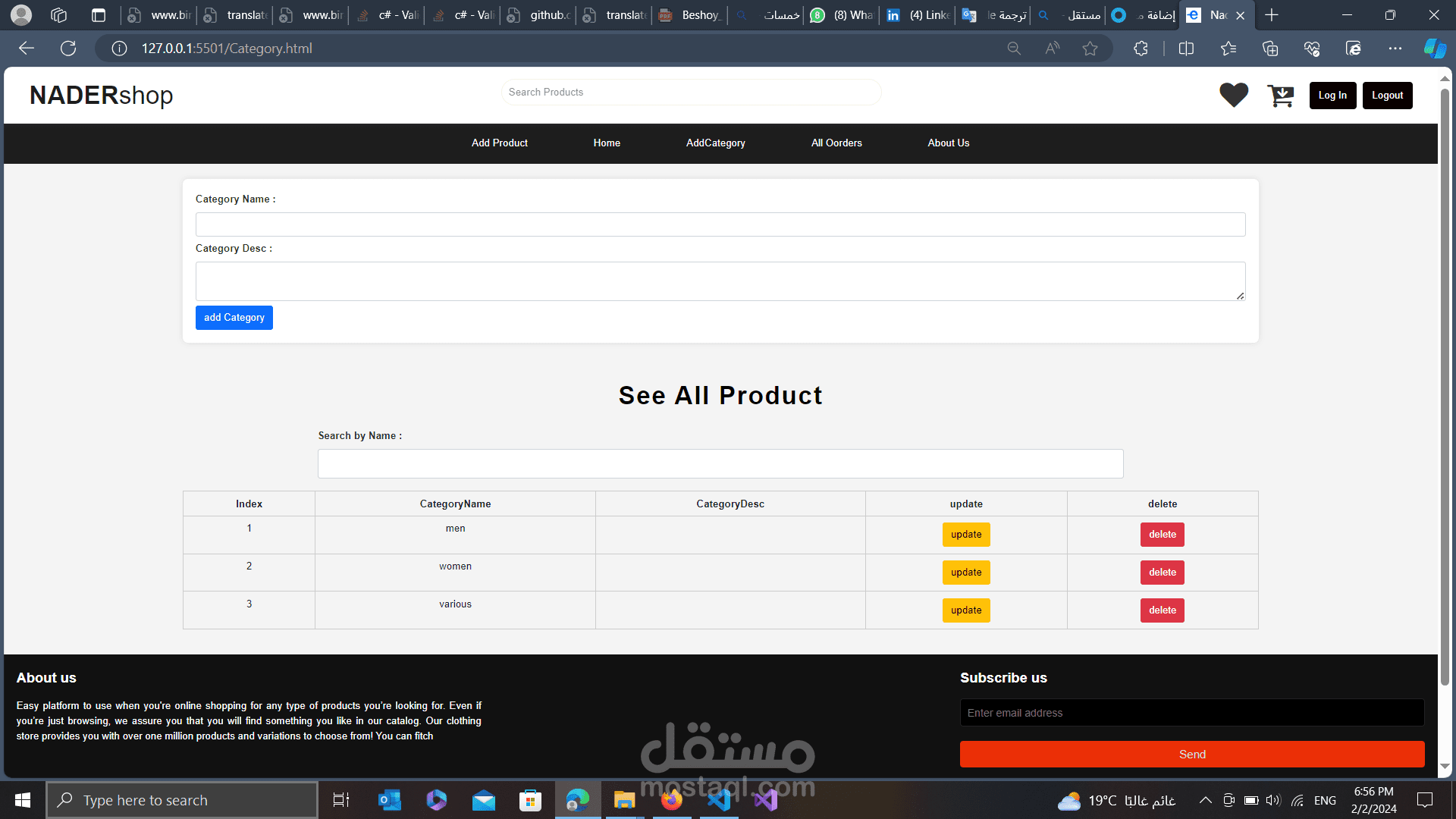The height and width of the screenshot is (819, 1456).
Task: Go to Add Product nav item
Action: (499, 143)
